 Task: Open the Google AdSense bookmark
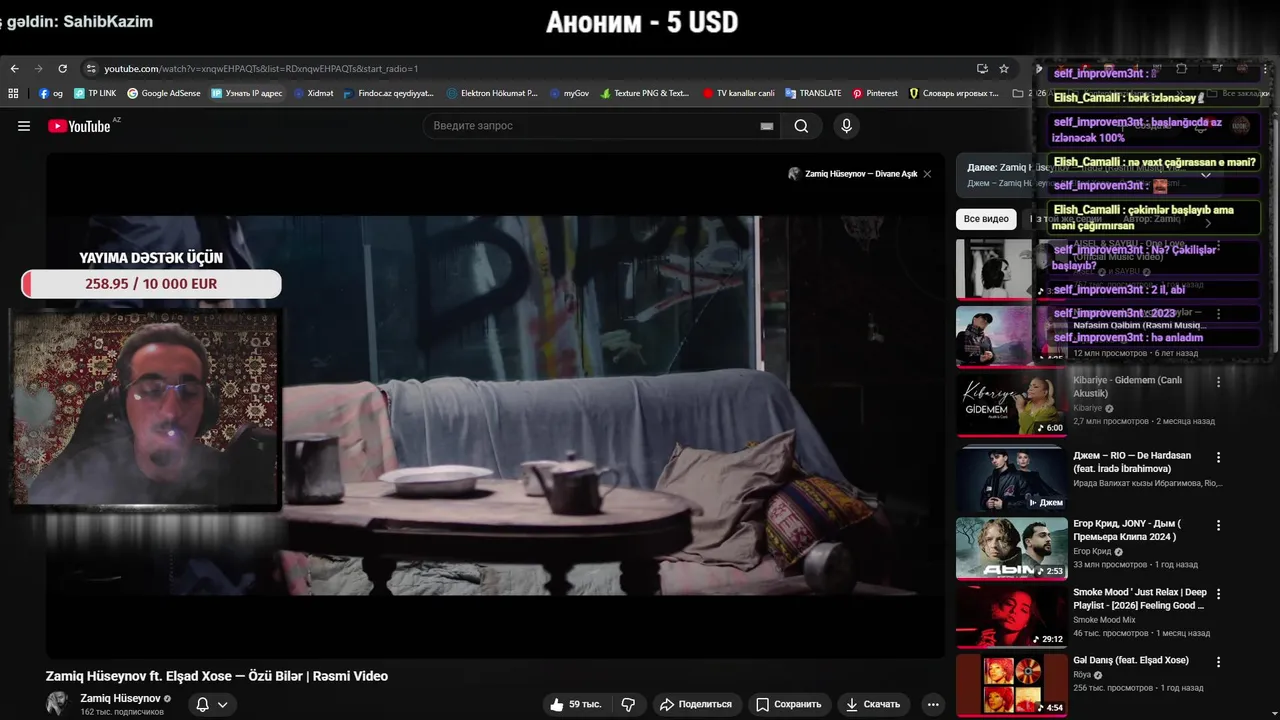tap(163, 93)
